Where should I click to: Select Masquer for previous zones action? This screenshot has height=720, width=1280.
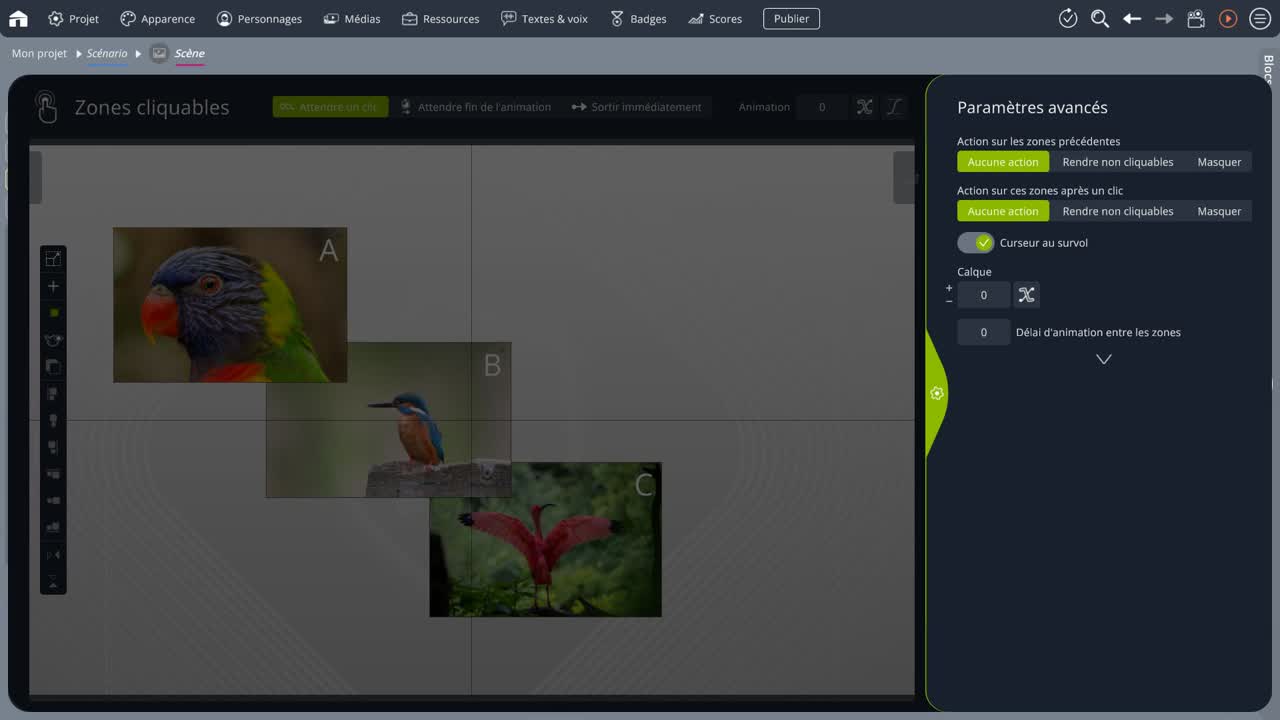(x=1219, y=162)
